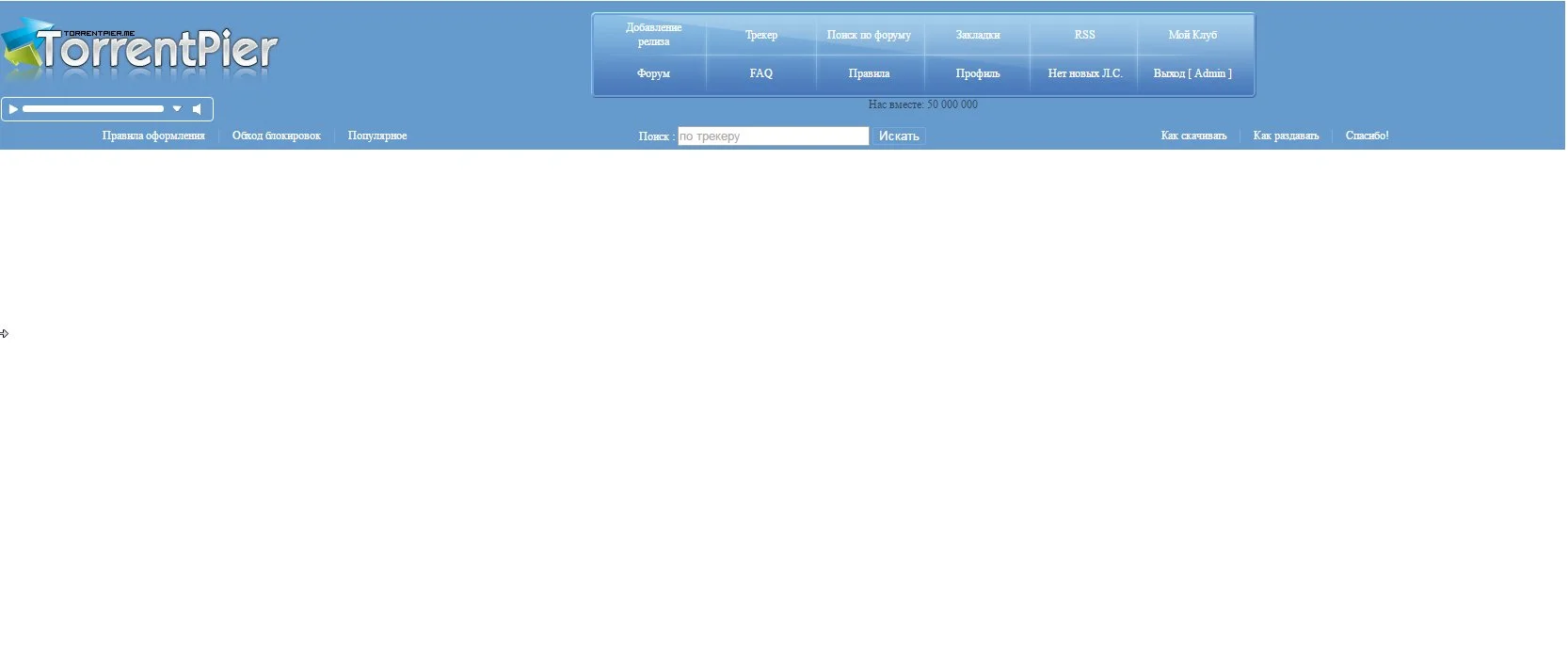Image resolution: width=1568 pixels, height=671 pixels.
Task: Open Добавление релиза menu item
Action: (x=653, y=35)
